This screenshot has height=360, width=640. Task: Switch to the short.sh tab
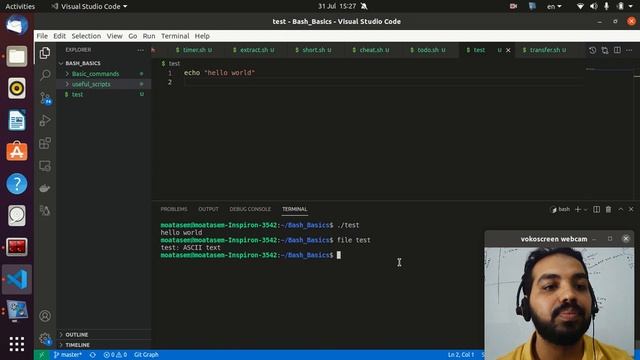[x=313, y=50]
